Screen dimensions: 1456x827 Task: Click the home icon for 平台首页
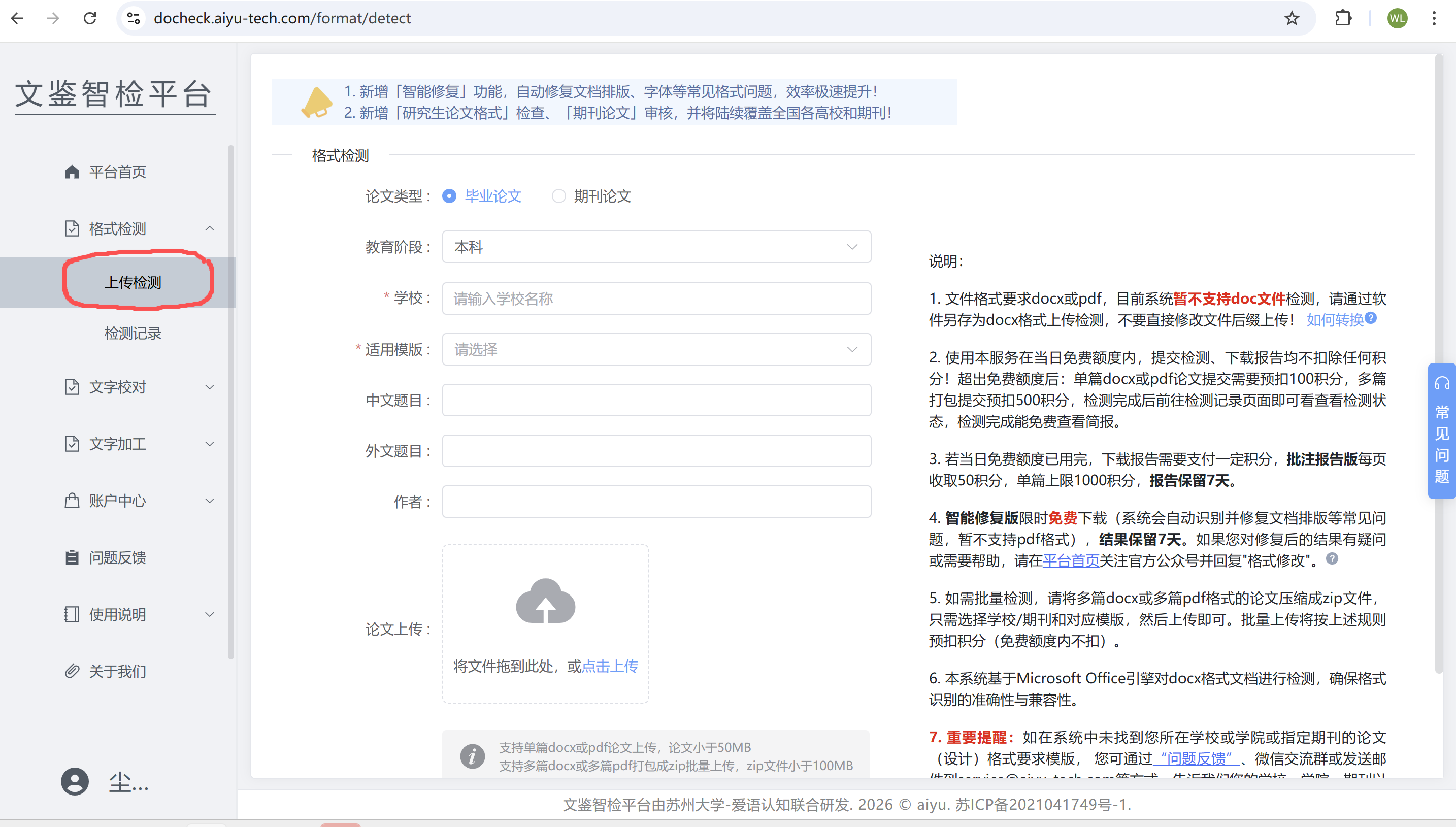[72, 172]
